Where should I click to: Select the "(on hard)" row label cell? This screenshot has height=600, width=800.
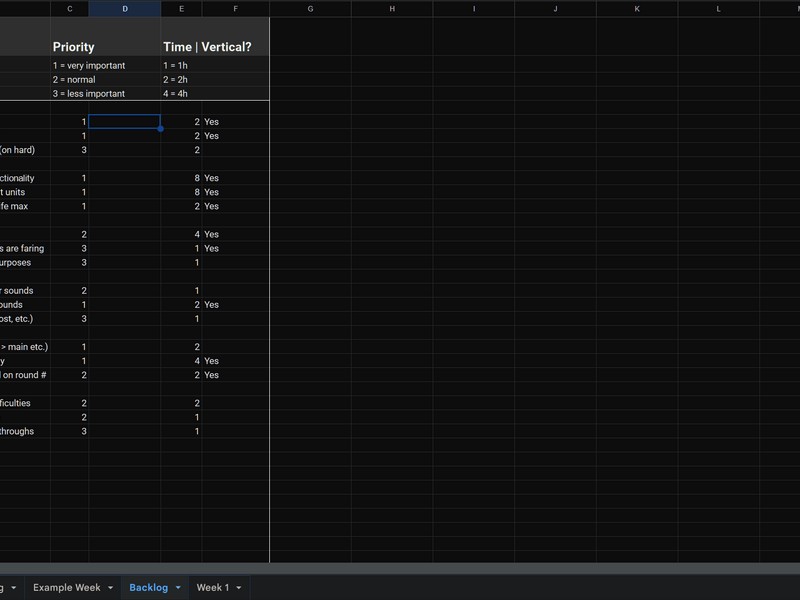click(x=18, y=150)
